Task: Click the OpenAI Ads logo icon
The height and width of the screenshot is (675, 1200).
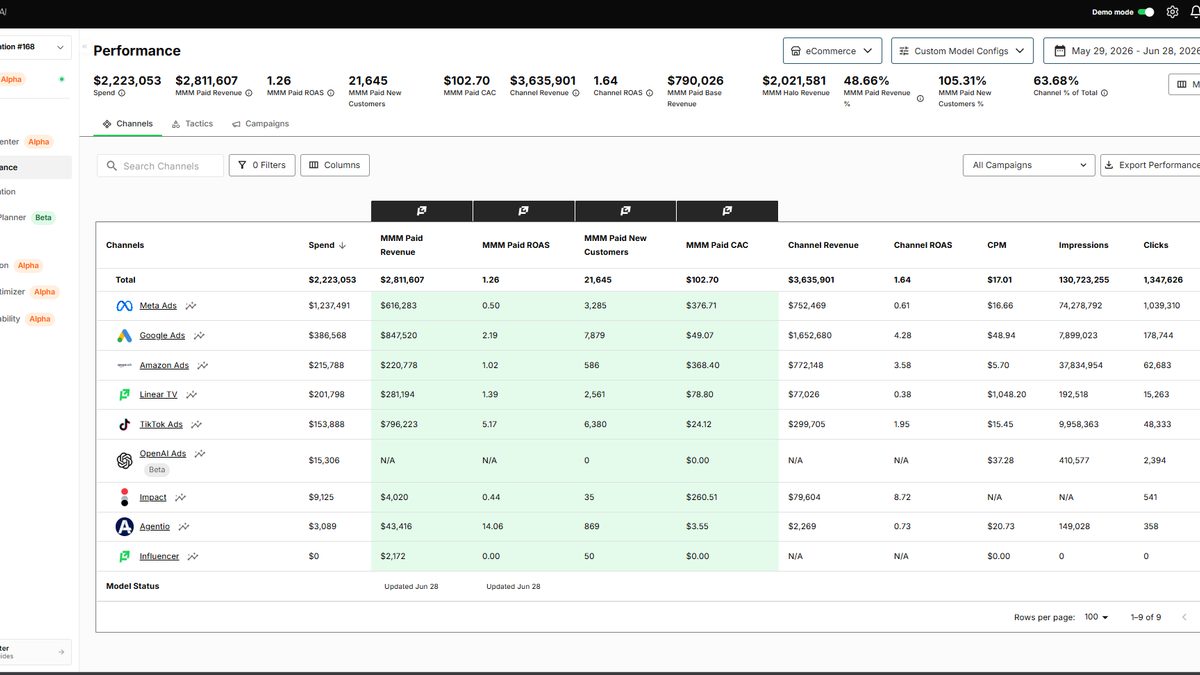Action: (x=124, y=461)
